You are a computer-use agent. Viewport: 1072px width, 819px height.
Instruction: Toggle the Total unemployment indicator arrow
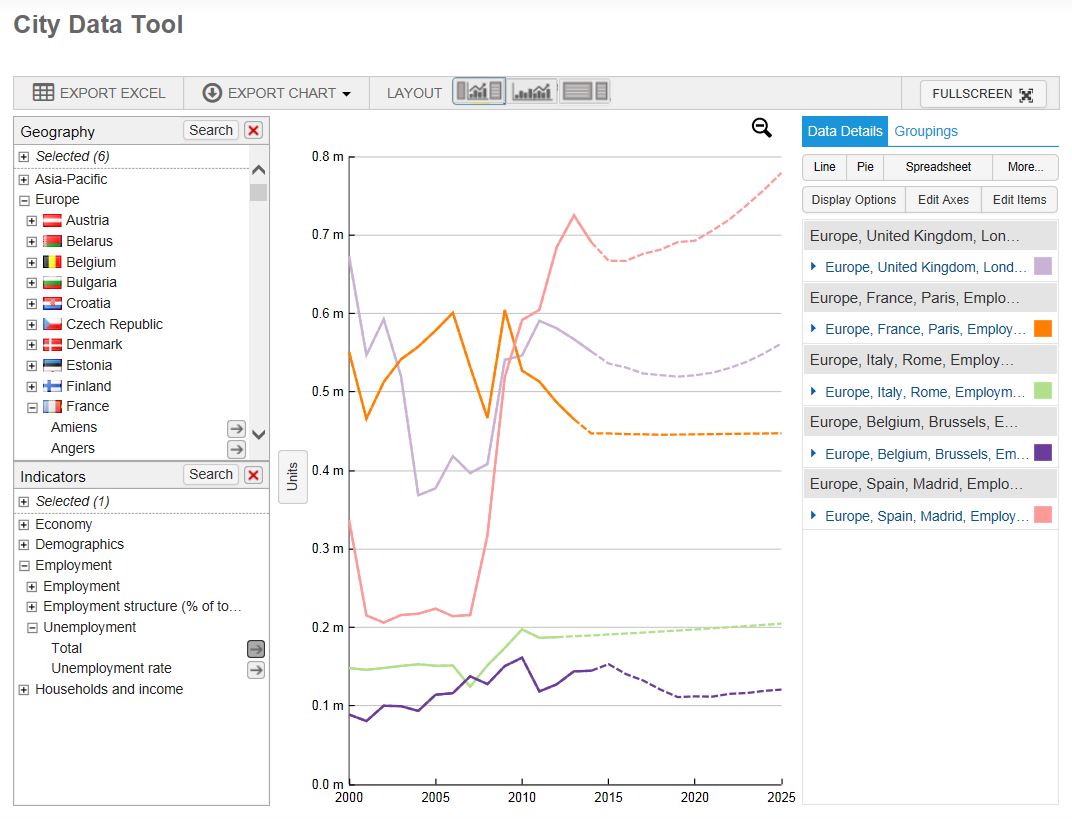pyautogui.click(x=256, y=648)
